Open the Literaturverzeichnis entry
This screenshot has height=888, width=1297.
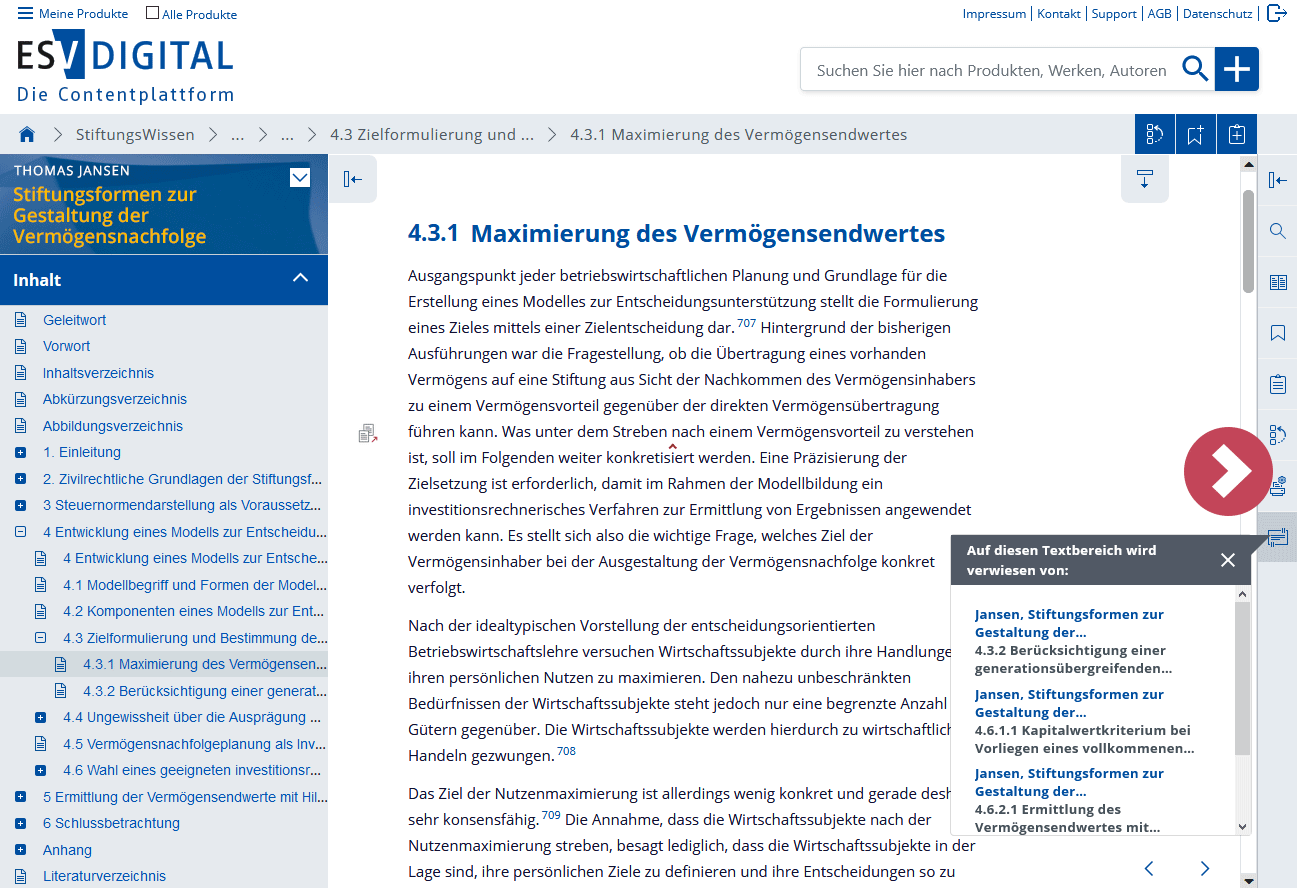(104, 876)
